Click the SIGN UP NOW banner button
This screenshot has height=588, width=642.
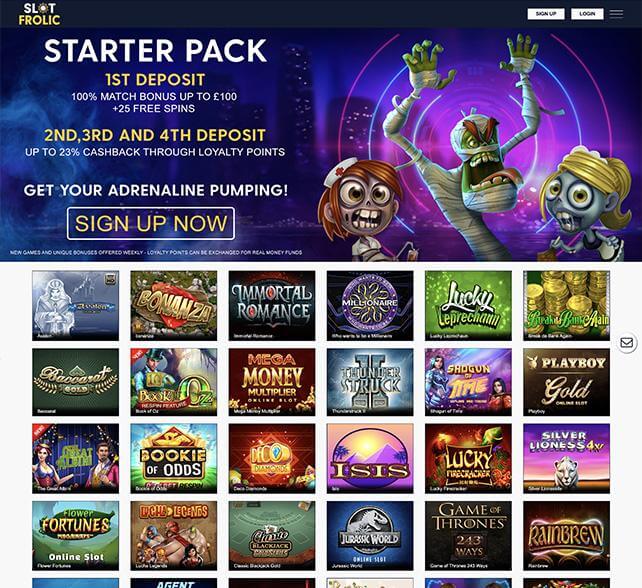(151, 224)
